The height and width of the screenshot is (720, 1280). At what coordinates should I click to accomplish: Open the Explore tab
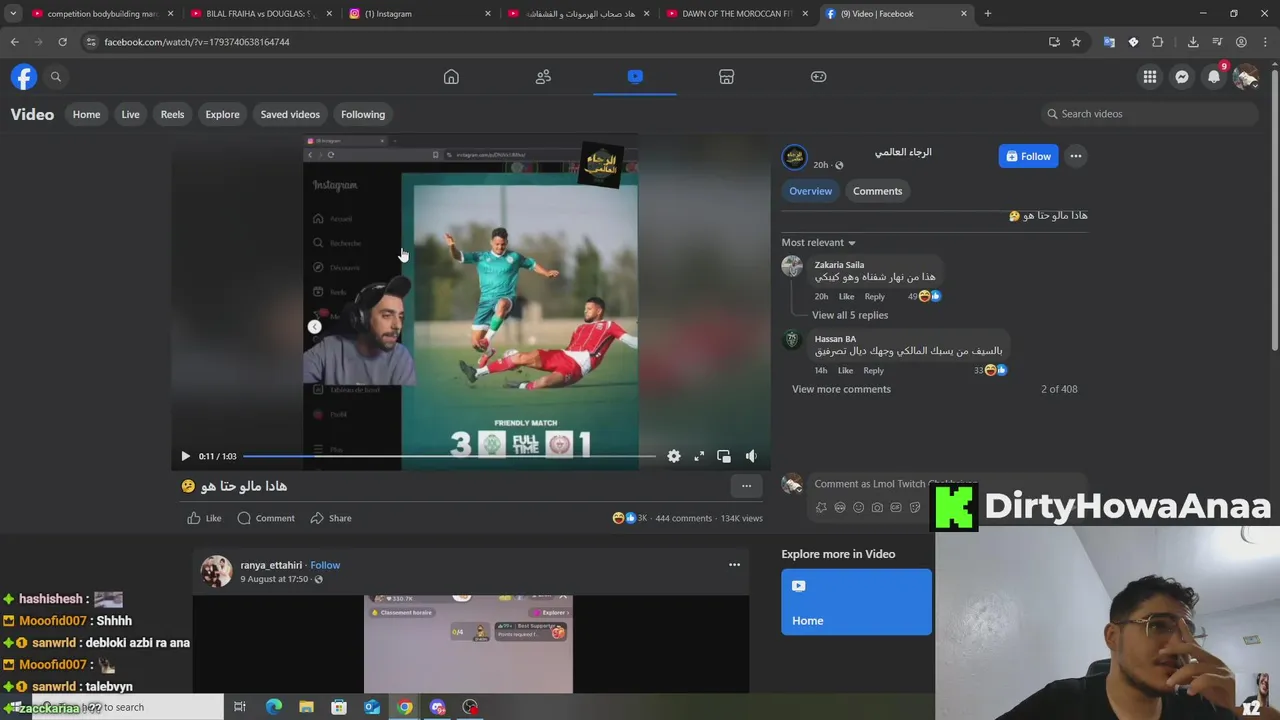[x=222, y=114]
